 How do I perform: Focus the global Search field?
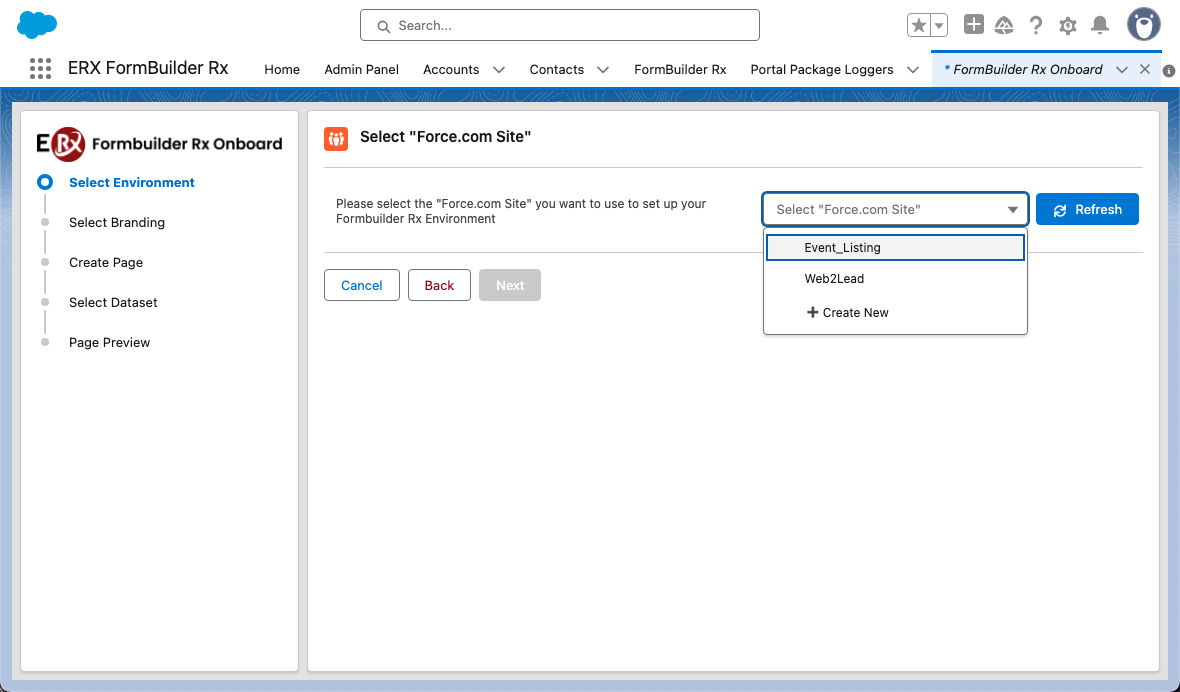560,26
